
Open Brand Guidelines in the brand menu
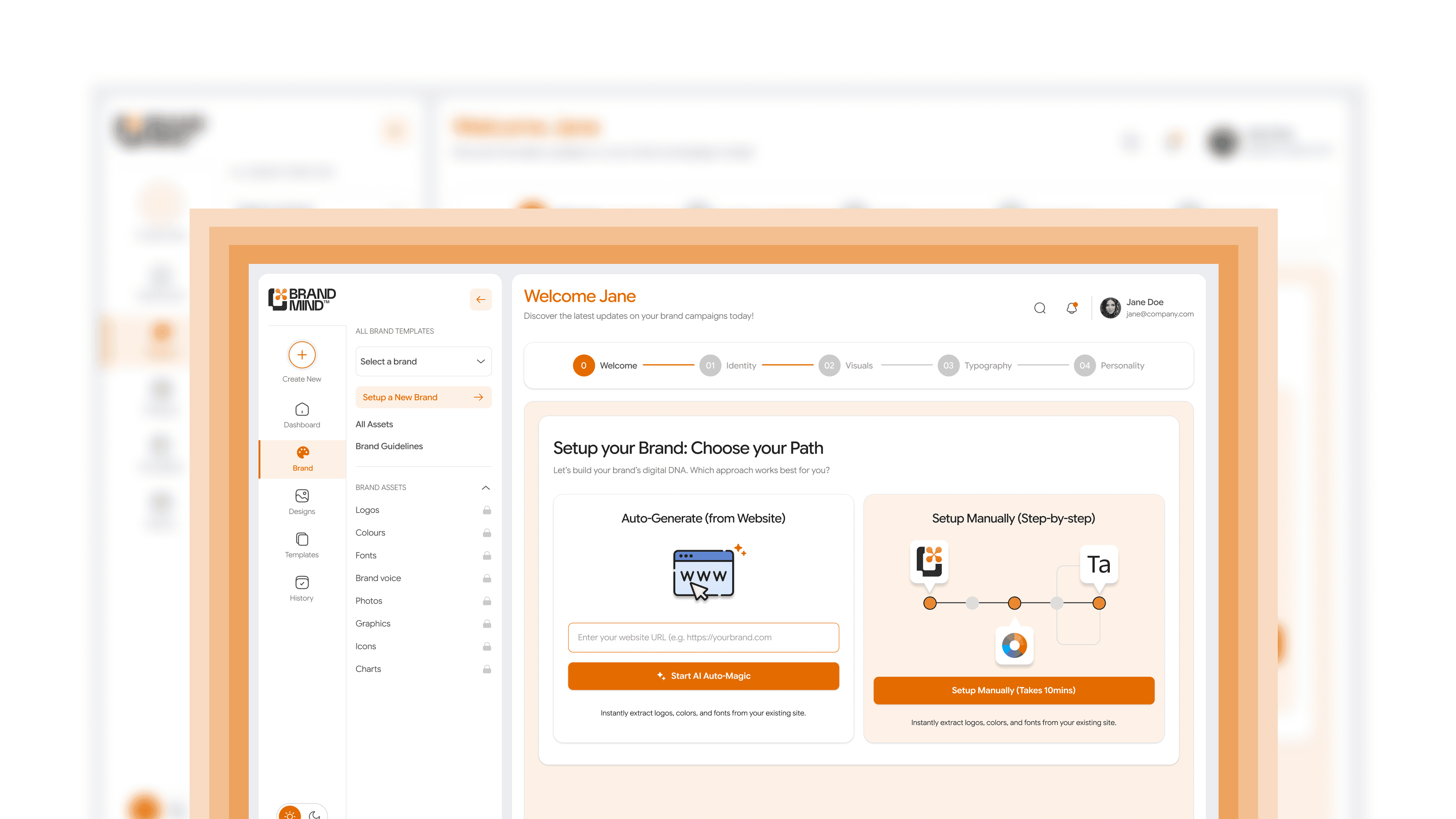389,446
